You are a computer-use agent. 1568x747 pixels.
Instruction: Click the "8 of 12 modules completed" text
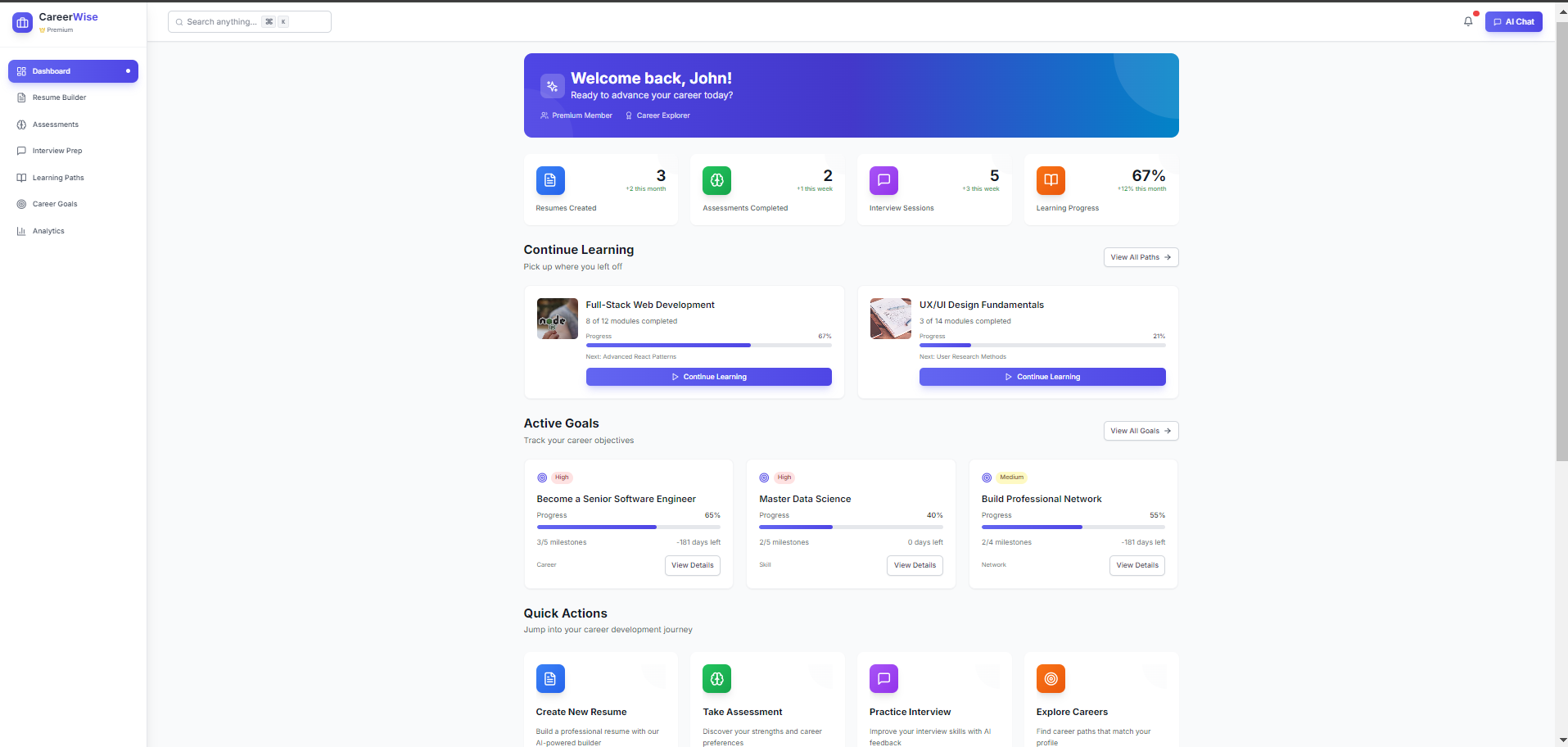point(631,321)
